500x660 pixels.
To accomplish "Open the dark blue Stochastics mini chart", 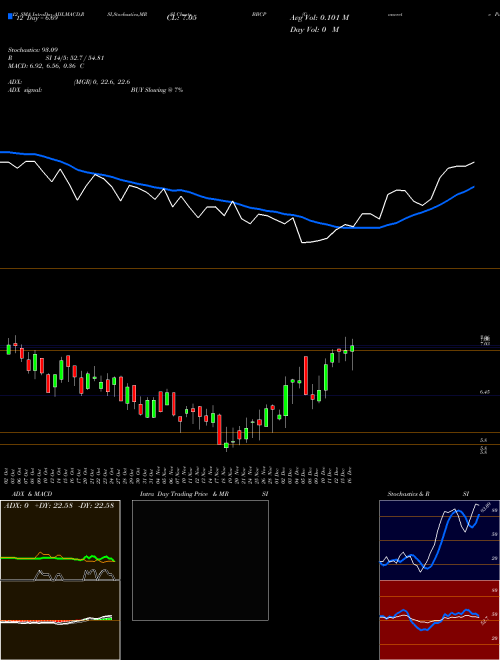I will click(439, 540).
